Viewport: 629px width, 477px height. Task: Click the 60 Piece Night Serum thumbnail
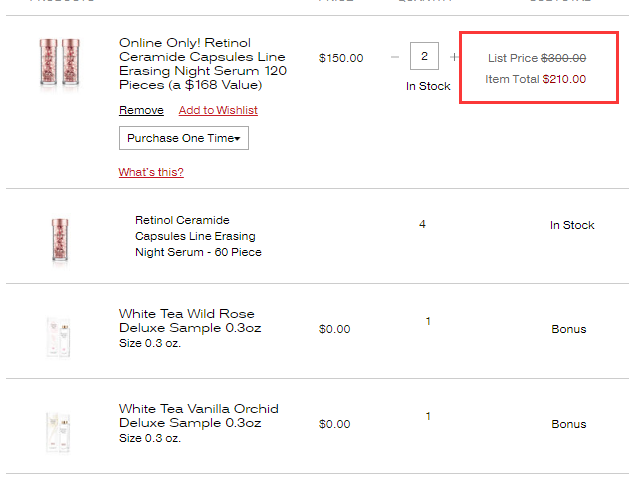[60, 240]
